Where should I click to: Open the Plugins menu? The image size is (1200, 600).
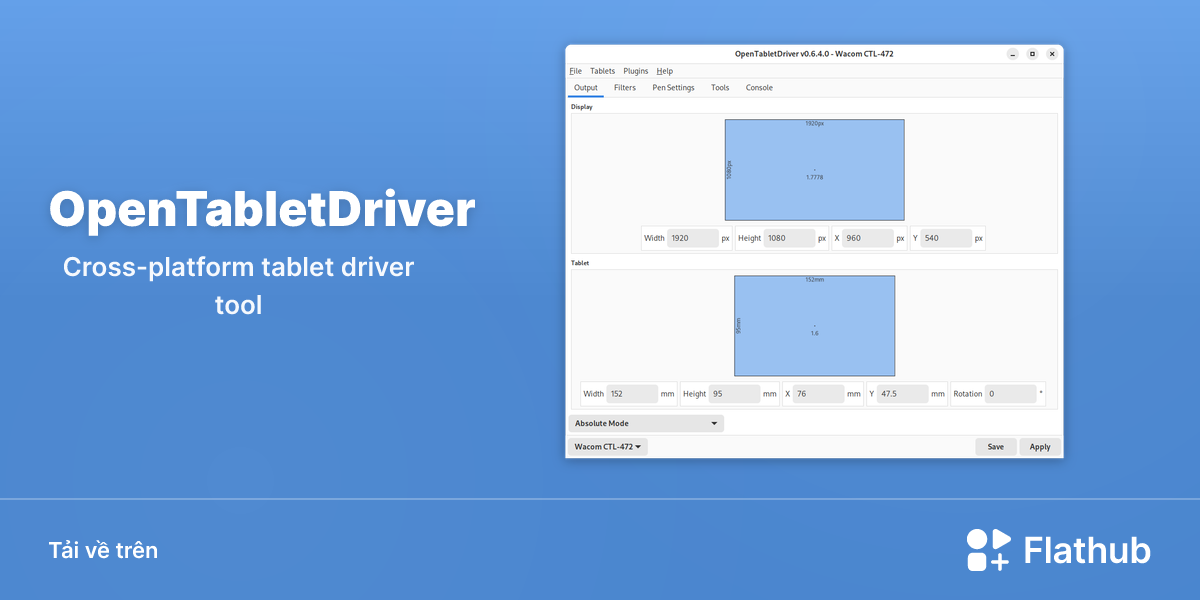pyautogui.click(x=636, y=71)
